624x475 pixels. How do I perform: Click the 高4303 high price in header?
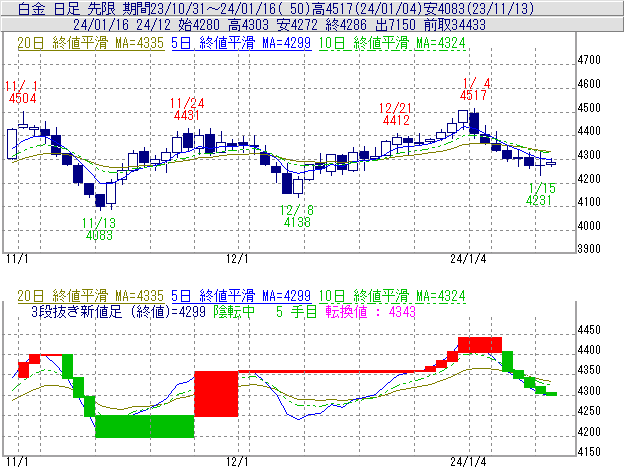pos(248,25)
